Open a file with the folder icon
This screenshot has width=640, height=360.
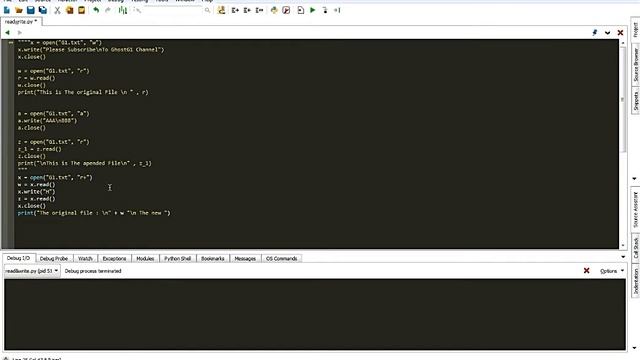click(x=19, y=10)
